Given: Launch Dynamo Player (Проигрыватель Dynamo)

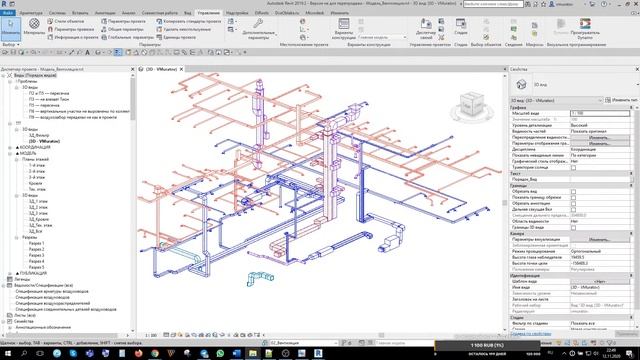Looking at the screenshot, I should point(585,29).
